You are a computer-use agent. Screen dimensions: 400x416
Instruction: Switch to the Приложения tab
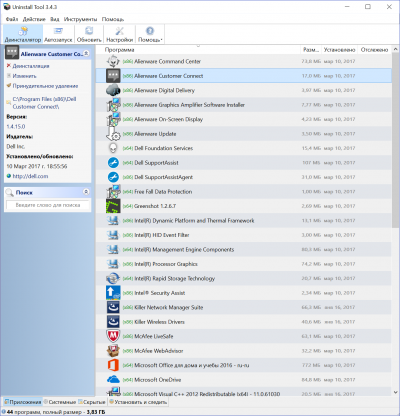[x=23, y=402]
